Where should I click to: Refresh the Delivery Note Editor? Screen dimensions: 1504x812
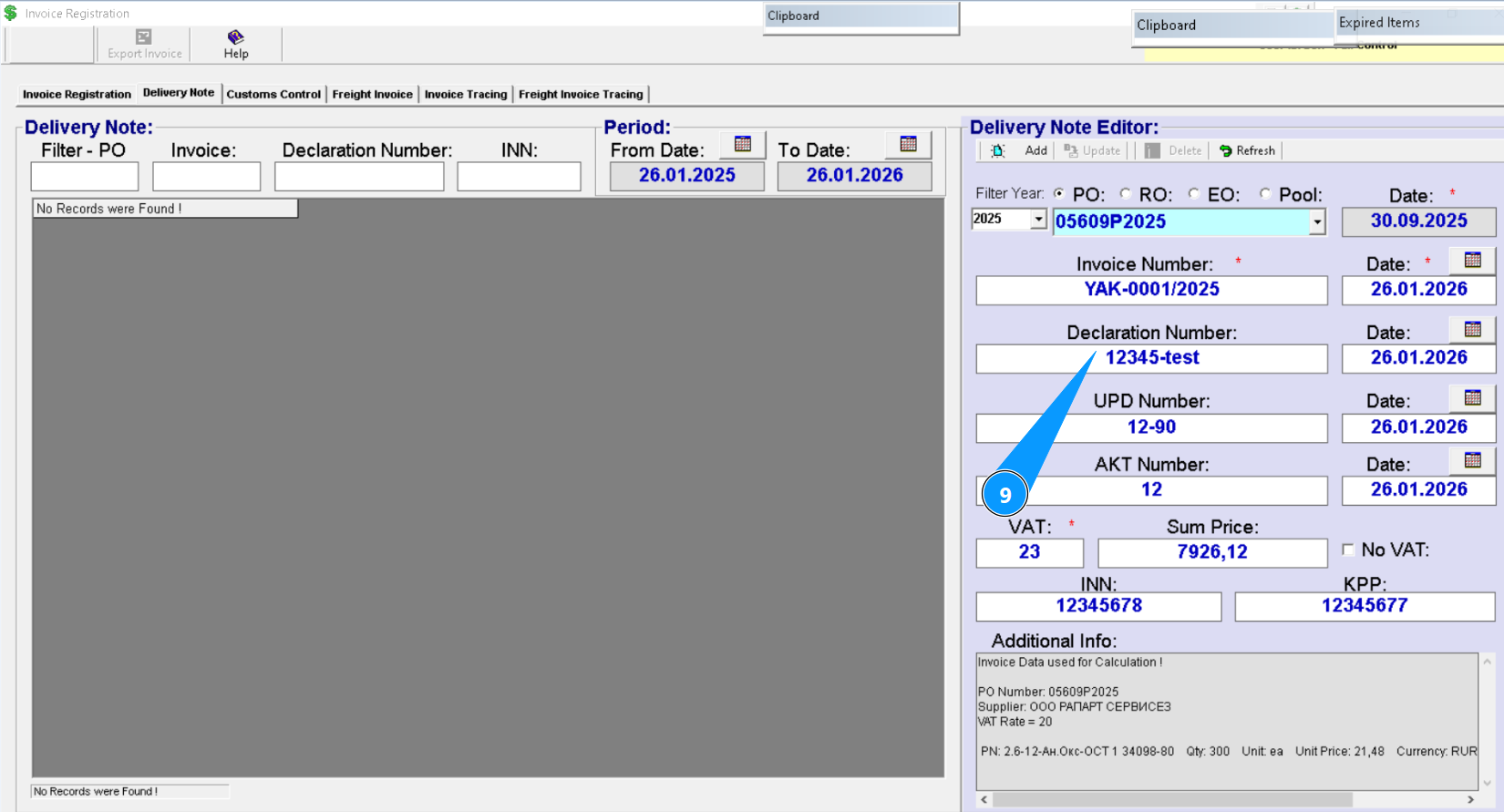point(1248,150)
